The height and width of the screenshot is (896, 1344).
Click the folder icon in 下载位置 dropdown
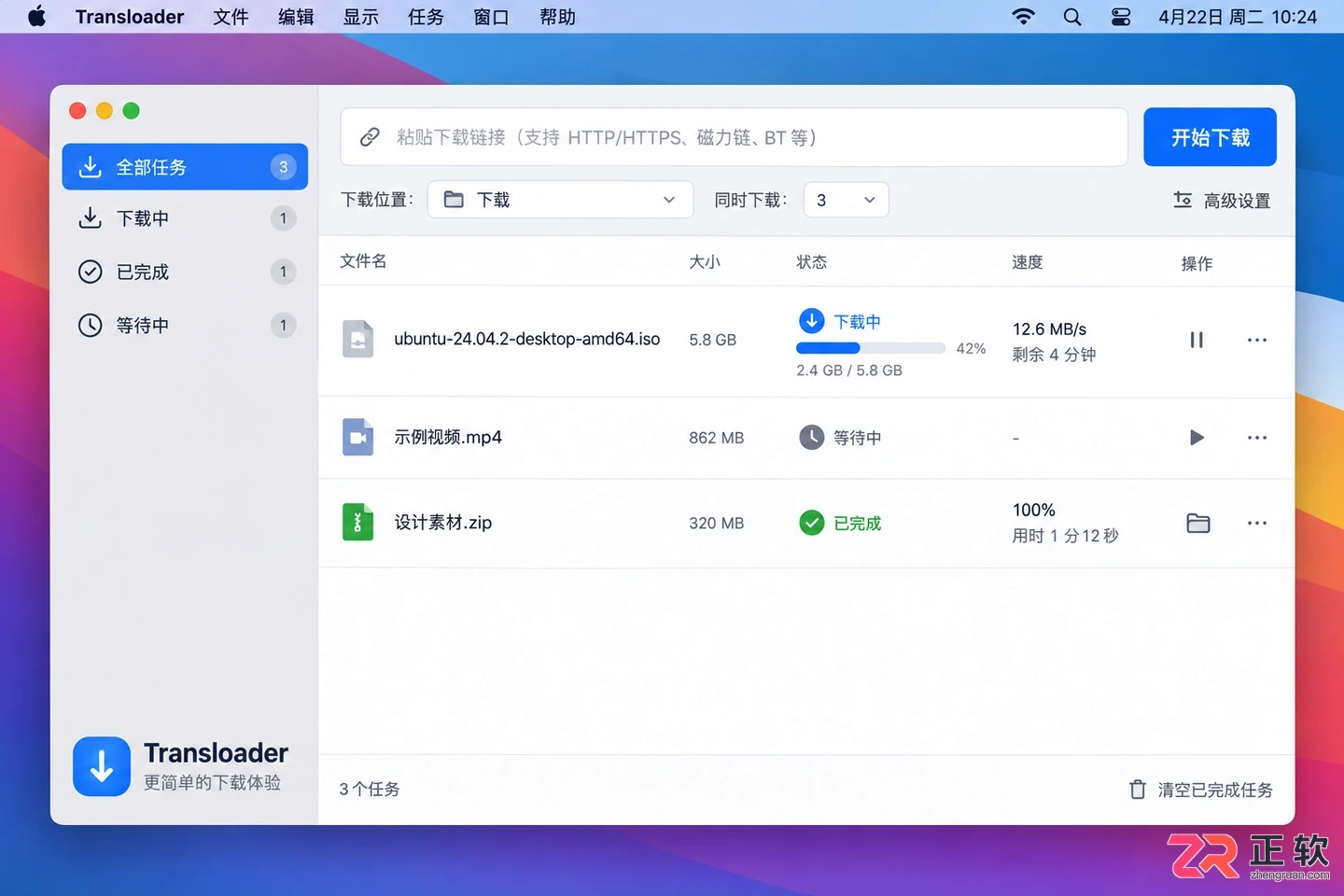tap(454, 199)
